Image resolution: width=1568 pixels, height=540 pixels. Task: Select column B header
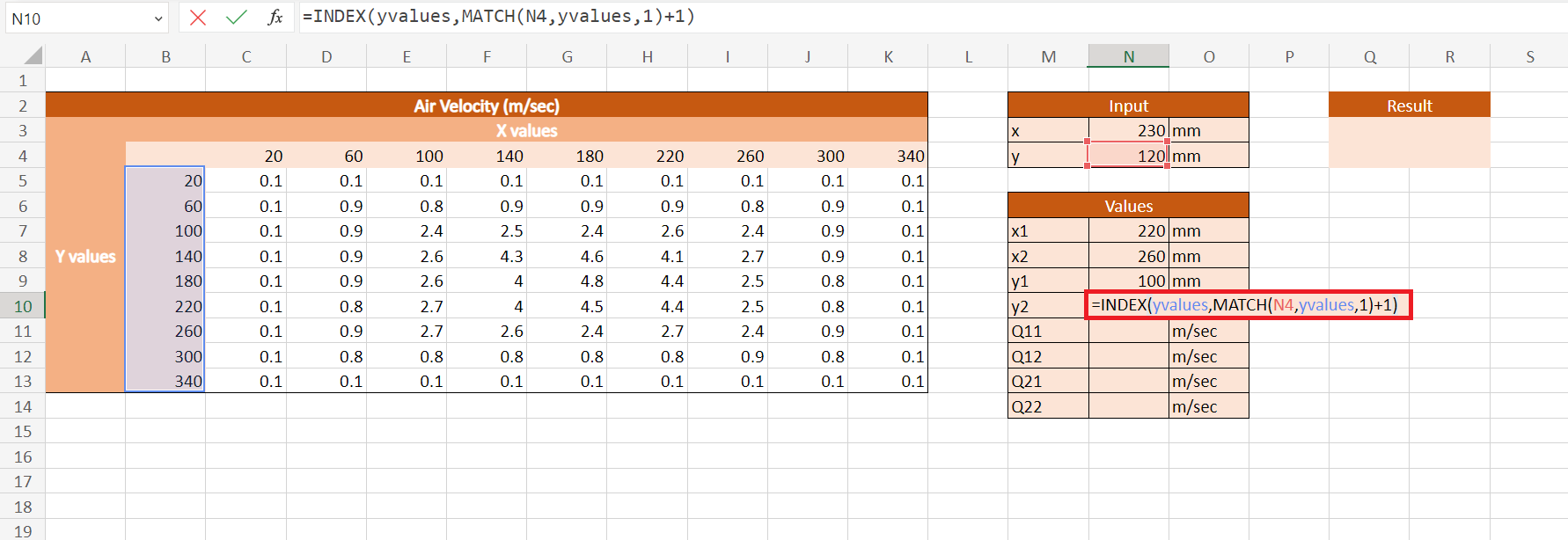coord(165,56)
